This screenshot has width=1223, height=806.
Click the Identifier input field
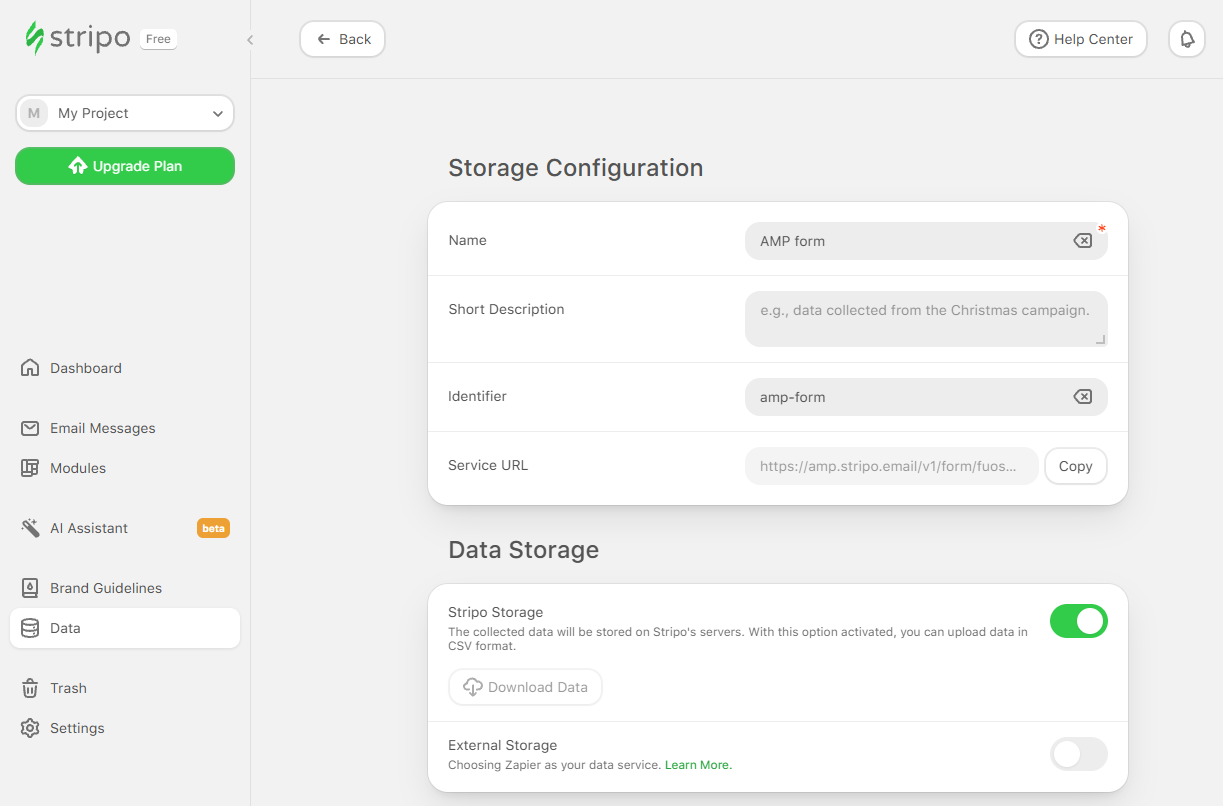pyautogui.click(x=926, y=397)
